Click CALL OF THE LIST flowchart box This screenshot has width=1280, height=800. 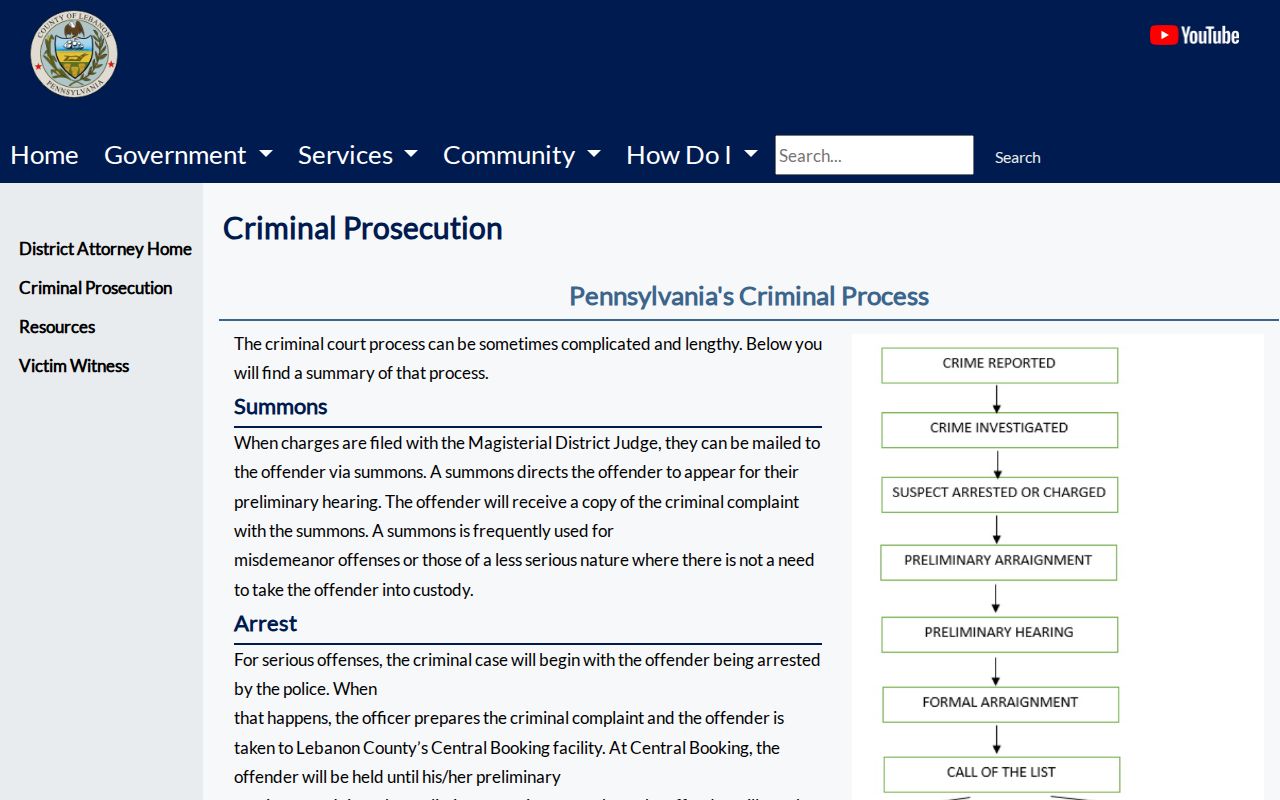pos(1001,774)
